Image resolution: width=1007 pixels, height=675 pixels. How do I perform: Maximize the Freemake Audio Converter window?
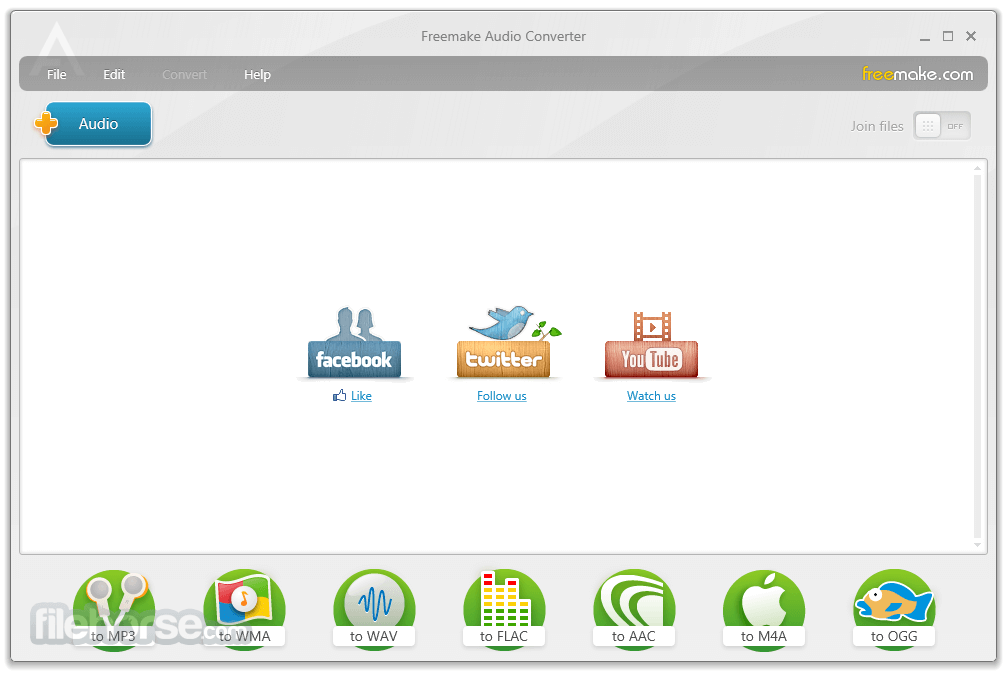tap(948, 36)
